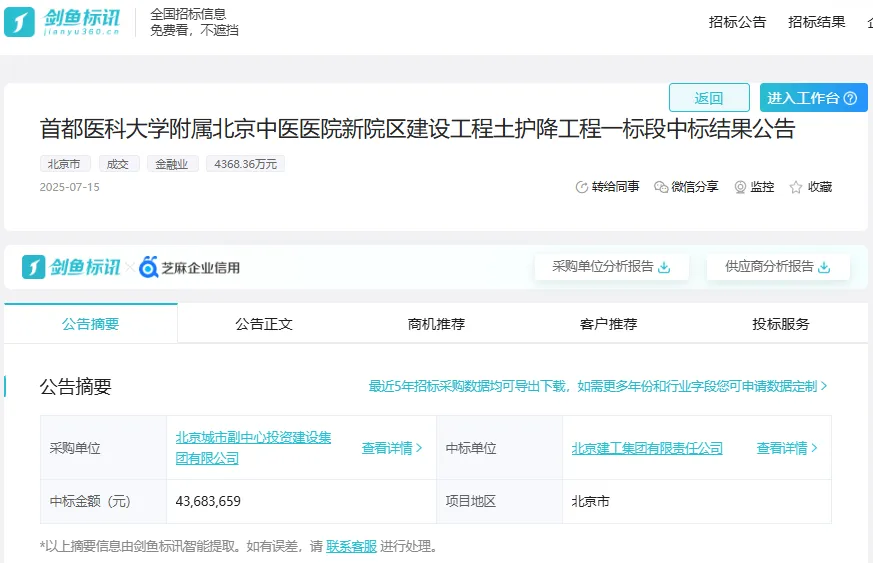Screen dimensions: 873x563
Task: Click the 芝麻企业信用 logo
Action: (x=190, y=267)
